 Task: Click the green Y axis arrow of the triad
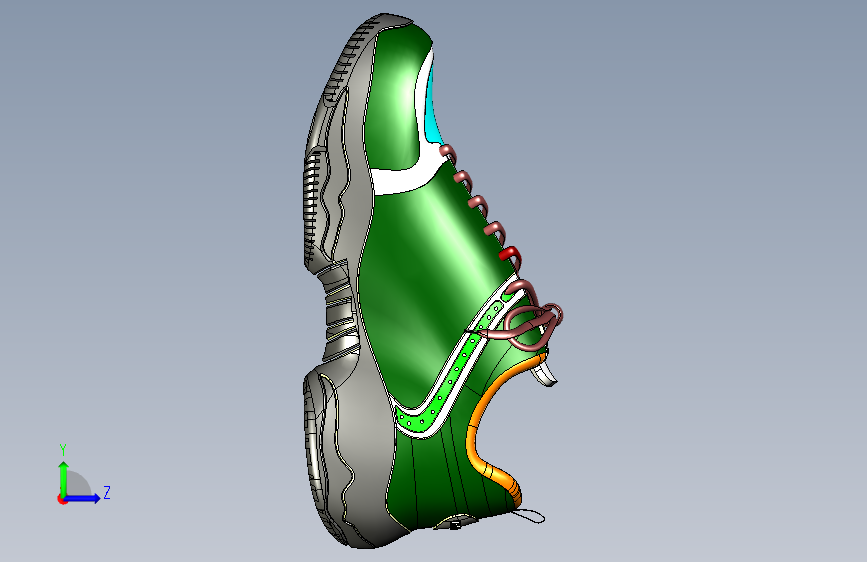[64, 477]
